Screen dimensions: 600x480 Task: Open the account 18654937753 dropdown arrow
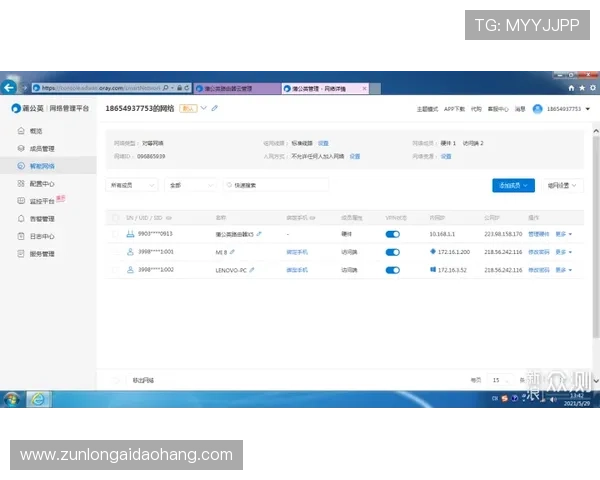tap(588, 109)
